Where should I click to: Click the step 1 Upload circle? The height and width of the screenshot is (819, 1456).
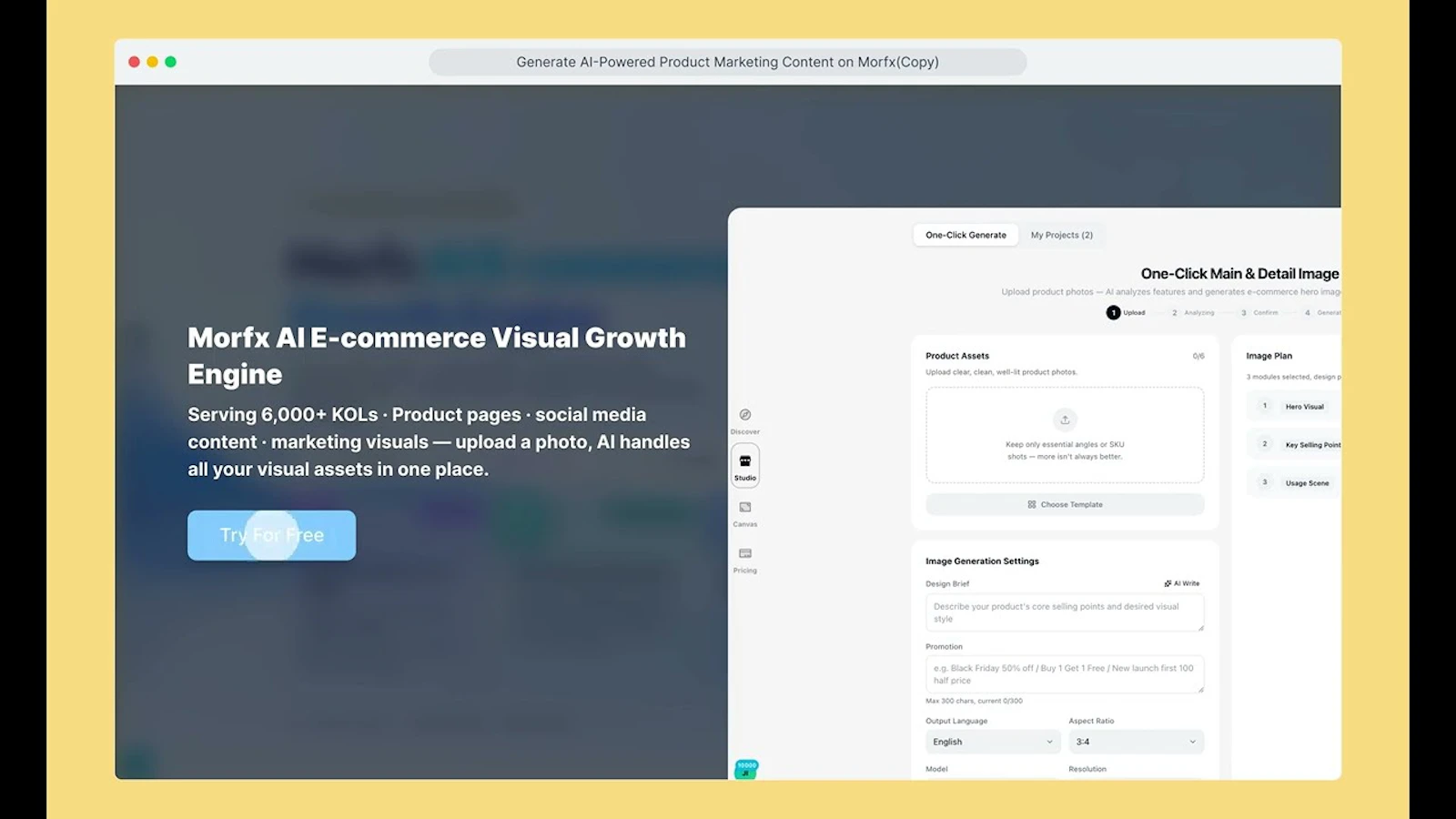(1113, 312)
